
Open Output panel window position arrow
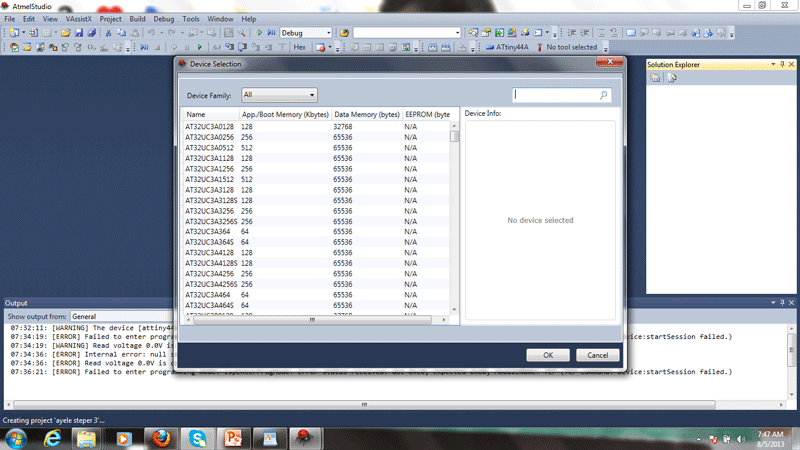[x=773, y=303]
